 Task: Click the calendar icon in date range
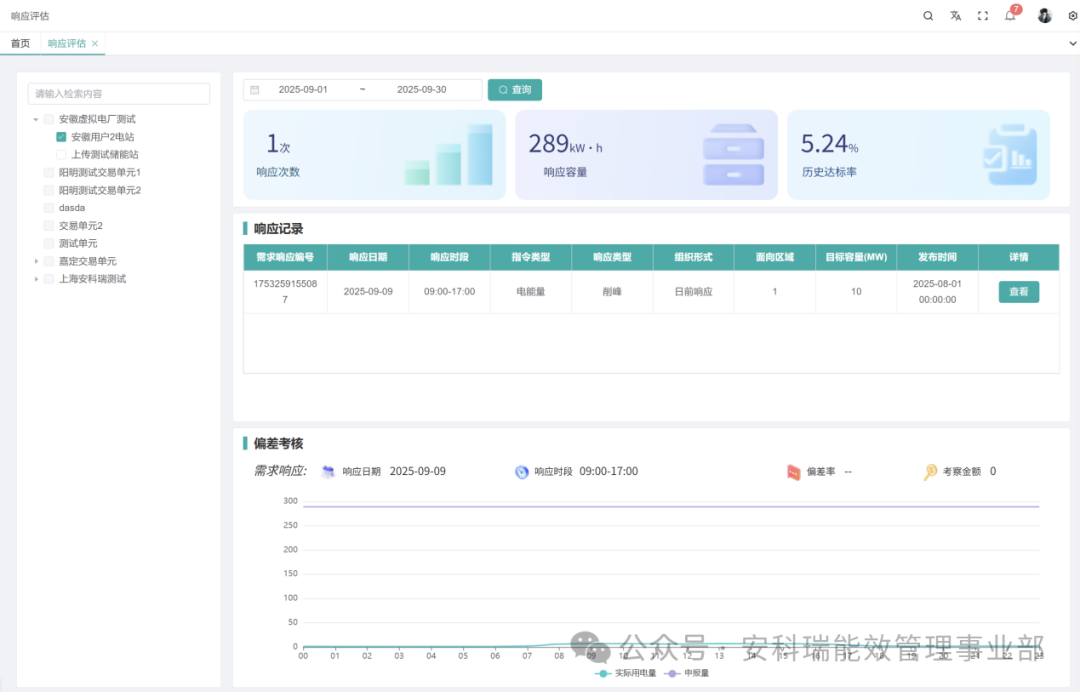pos(255,90)
